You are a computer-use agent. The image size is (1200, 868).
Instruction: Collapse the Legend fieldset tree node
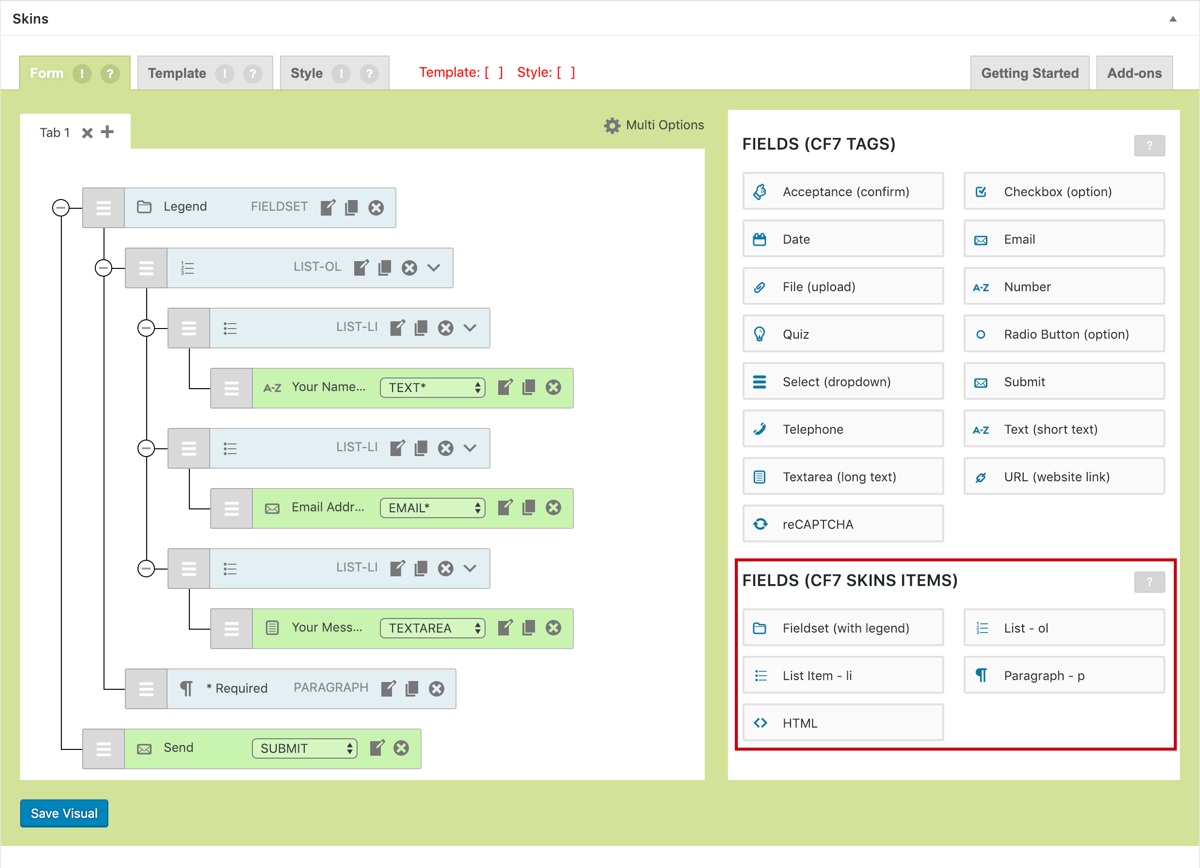tap(61, 207)
